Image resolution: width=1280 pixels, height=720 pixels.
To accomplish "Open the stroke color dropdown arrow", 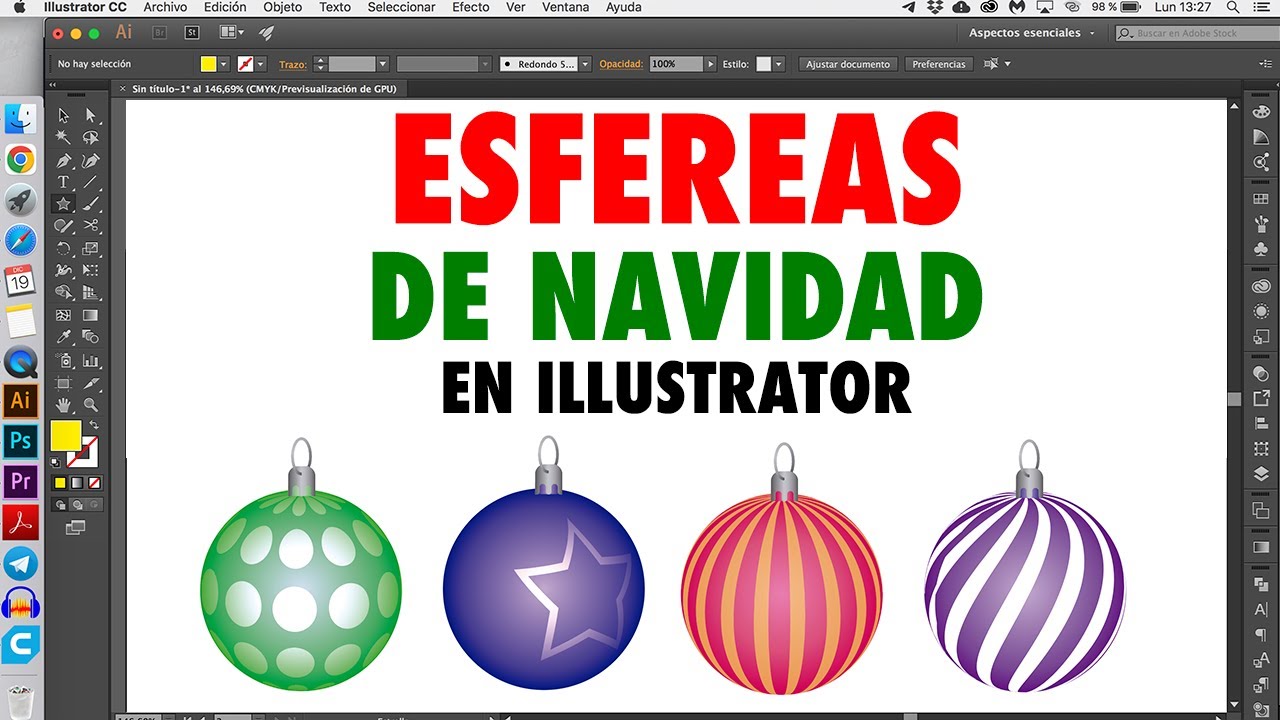I will click(x=261, y=64).
